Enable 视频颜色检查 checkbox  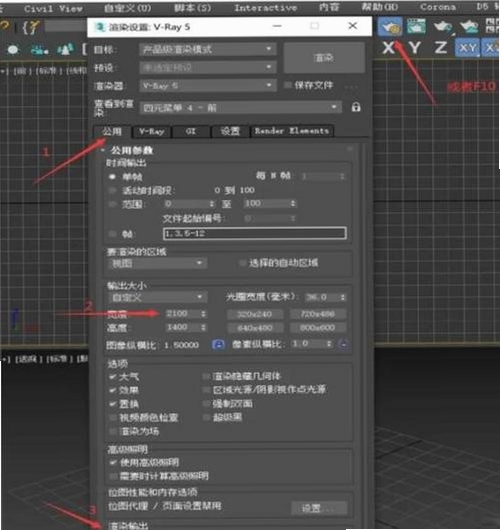click(113, 417)
